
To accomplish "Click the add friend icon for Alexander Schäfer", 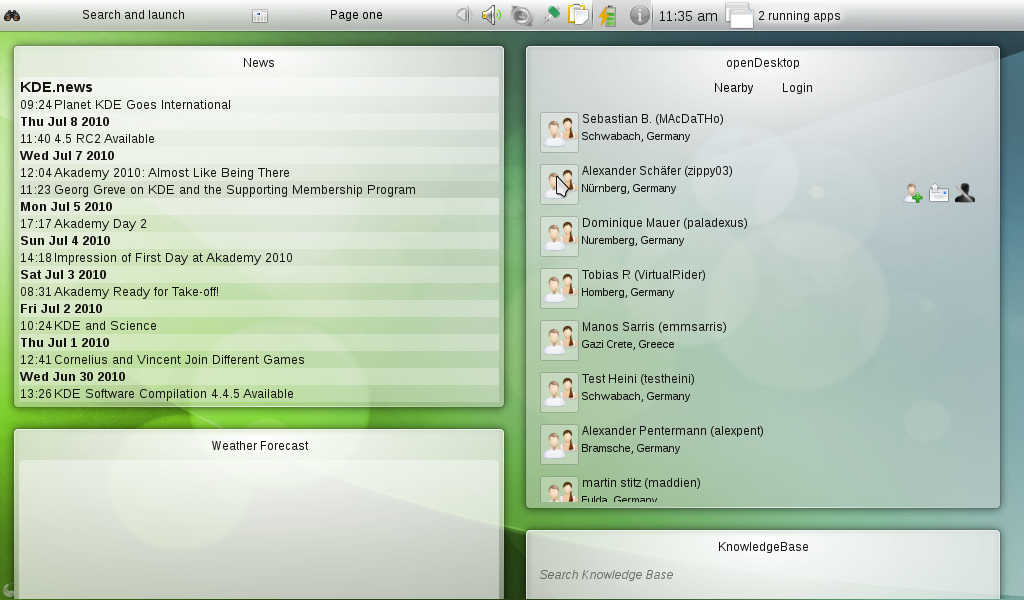I will tap(913, 194).
